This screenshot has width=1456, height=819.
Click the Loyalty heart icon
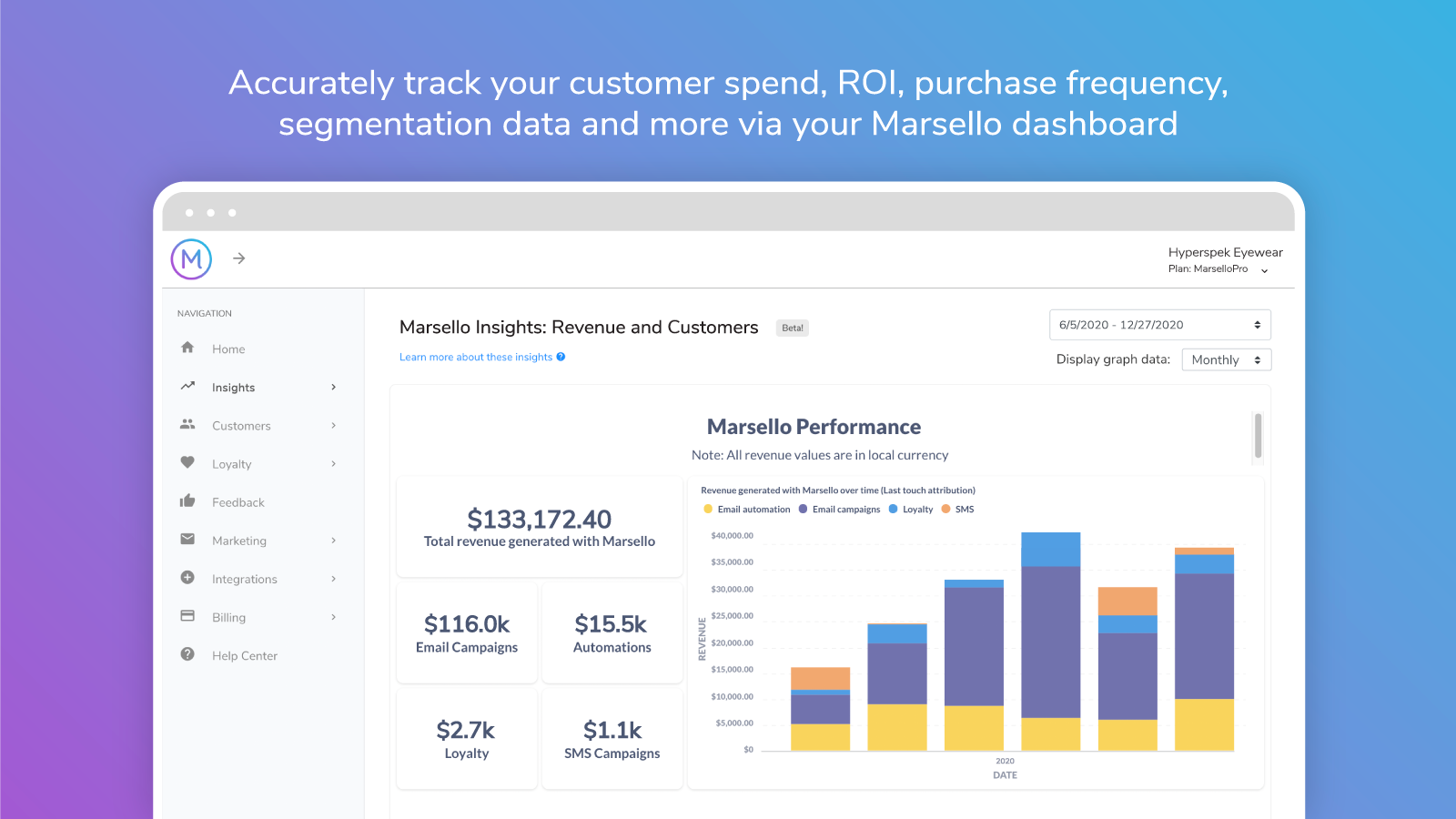point(187,462)
